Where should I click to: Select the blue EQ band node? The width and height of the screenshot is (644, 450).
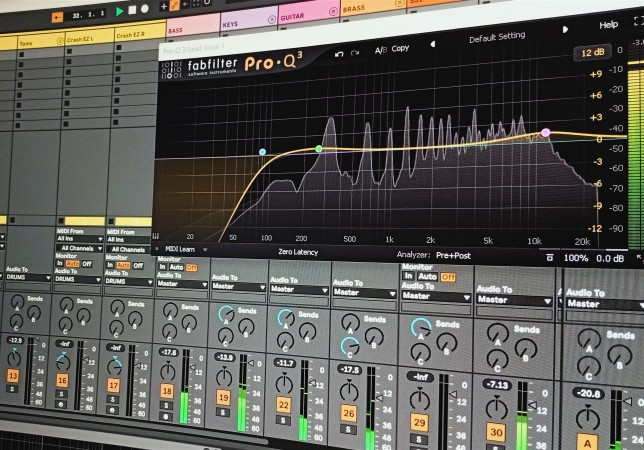(262, 152)
